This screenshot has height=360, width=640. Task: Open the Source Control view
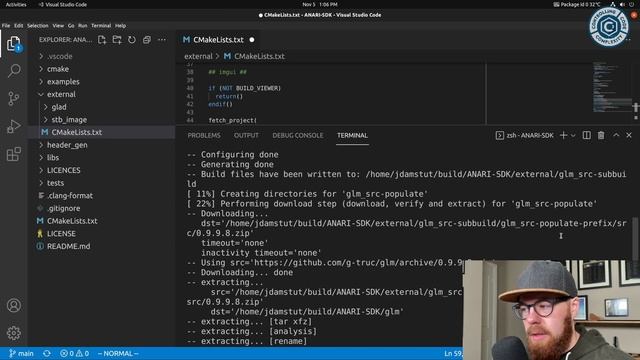13,98
